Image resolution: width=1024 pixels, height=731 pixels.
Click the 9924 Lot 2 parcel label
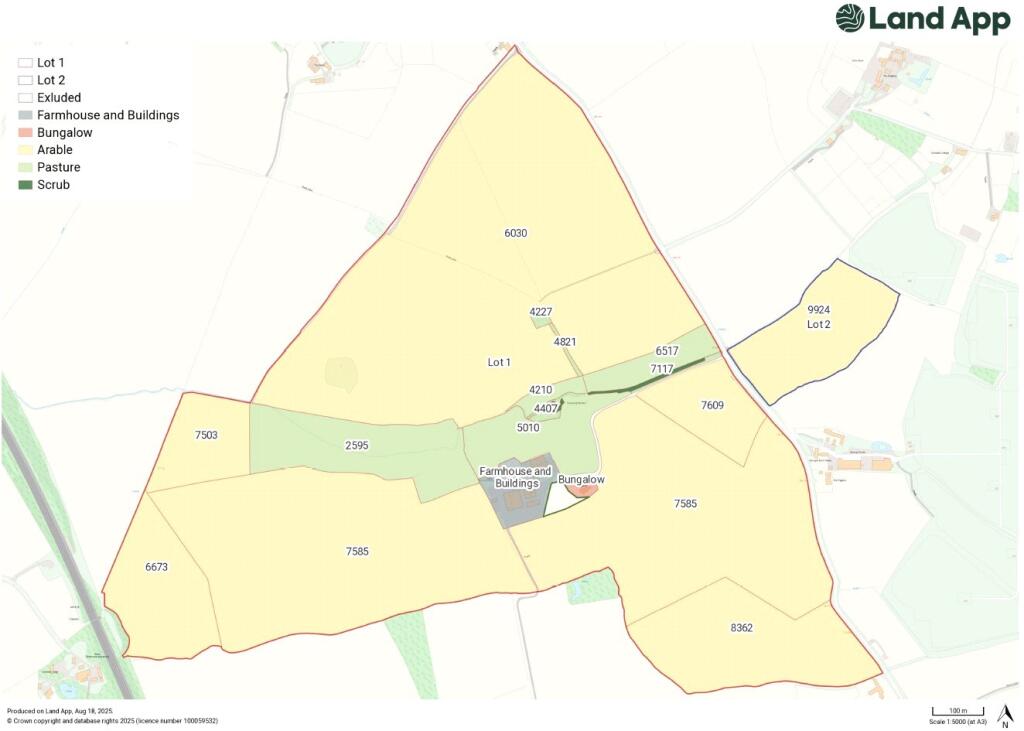tap(818, 317)
